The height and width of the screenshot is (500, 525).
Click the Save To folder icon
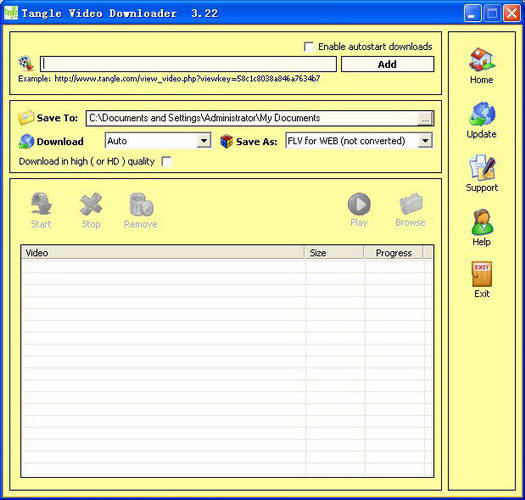click(26, 118)
